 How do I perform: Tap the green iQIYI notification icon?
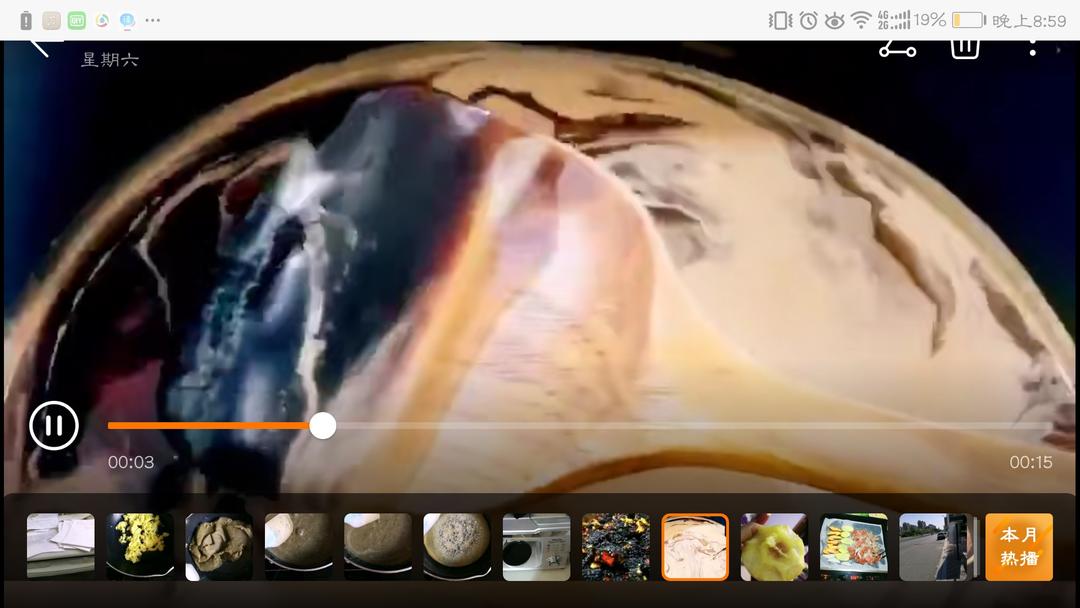77,20
